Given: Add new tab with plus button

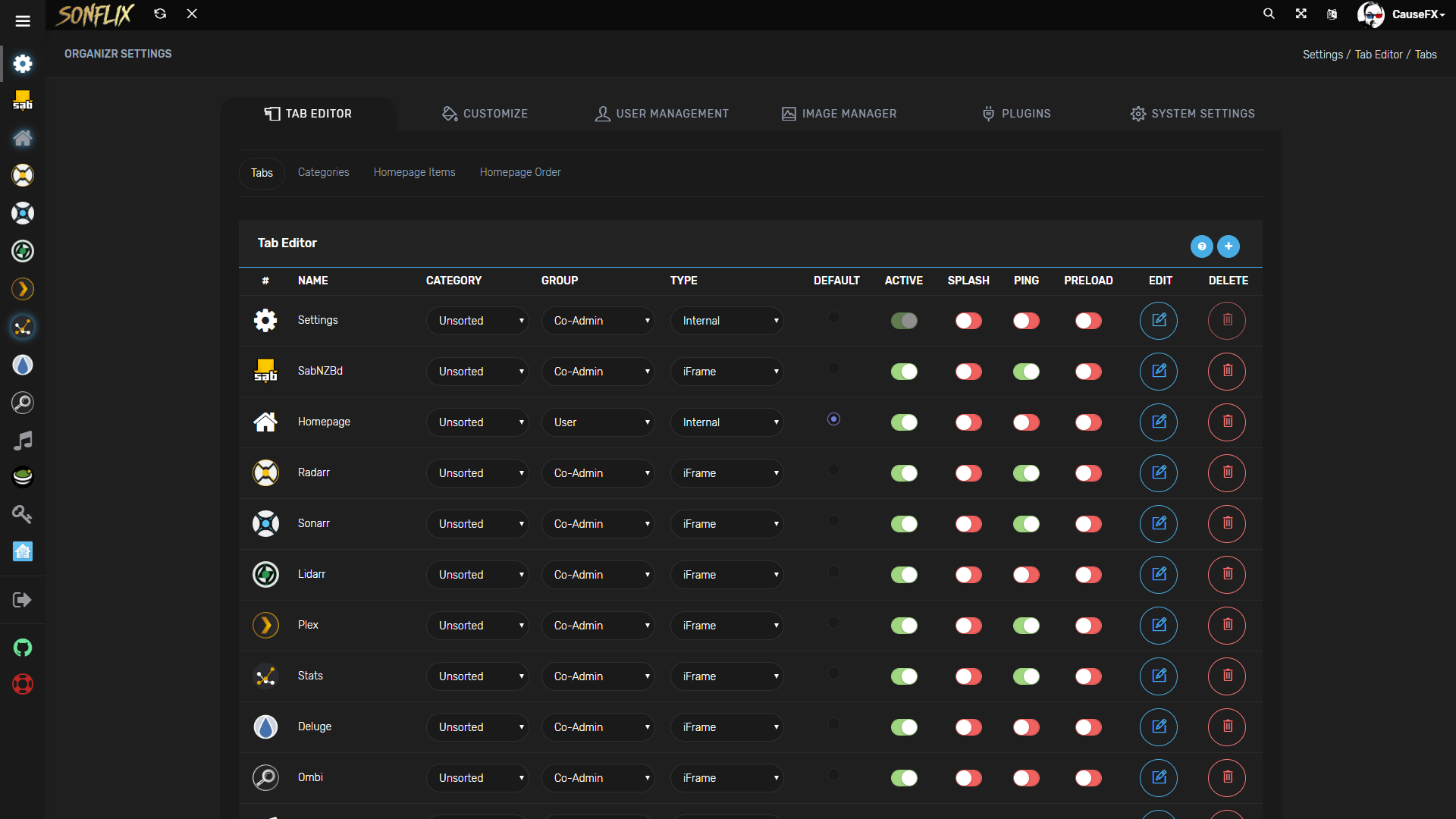Looking at the screenshot, I should click(x=1228, y=246).
